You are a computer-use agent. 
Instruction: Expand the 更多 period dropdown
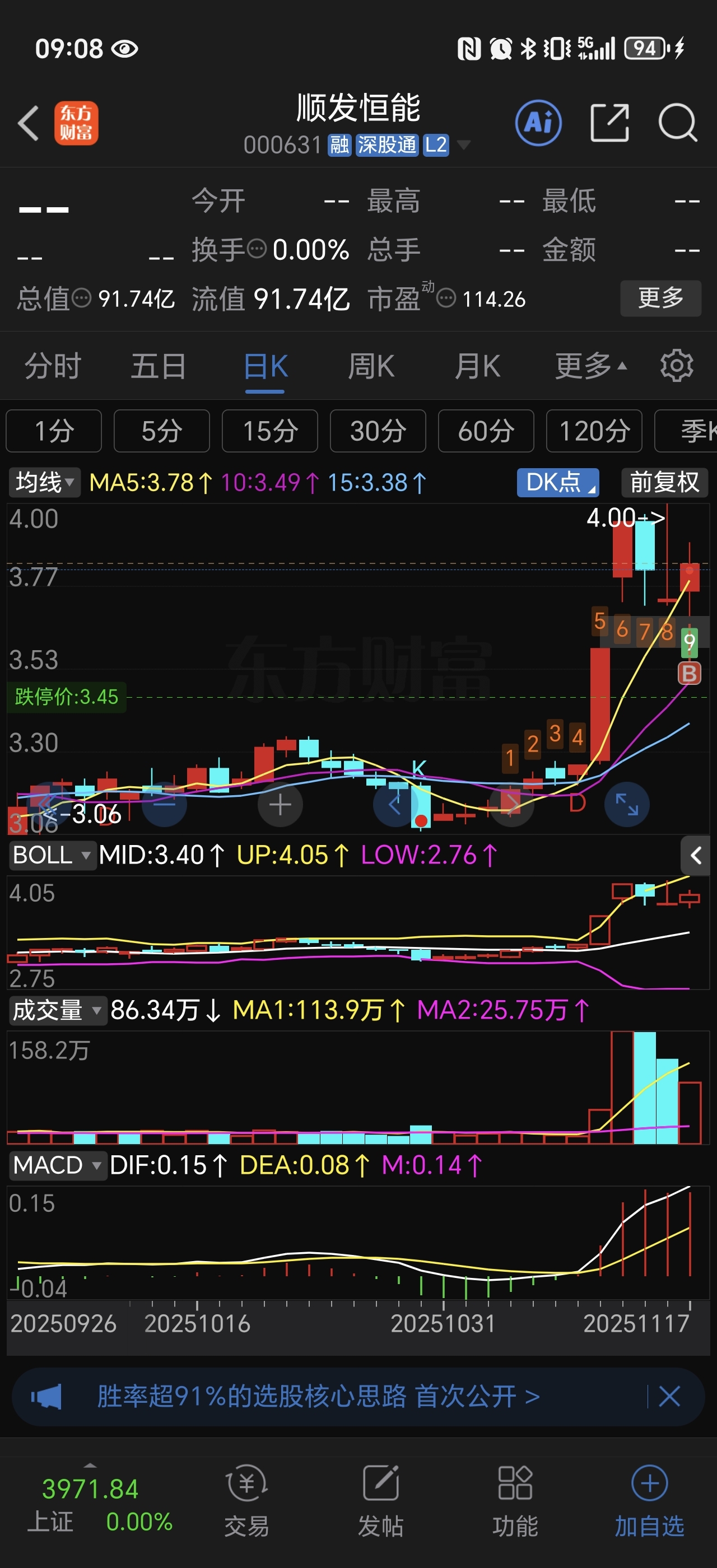click(x=590, y=366)
